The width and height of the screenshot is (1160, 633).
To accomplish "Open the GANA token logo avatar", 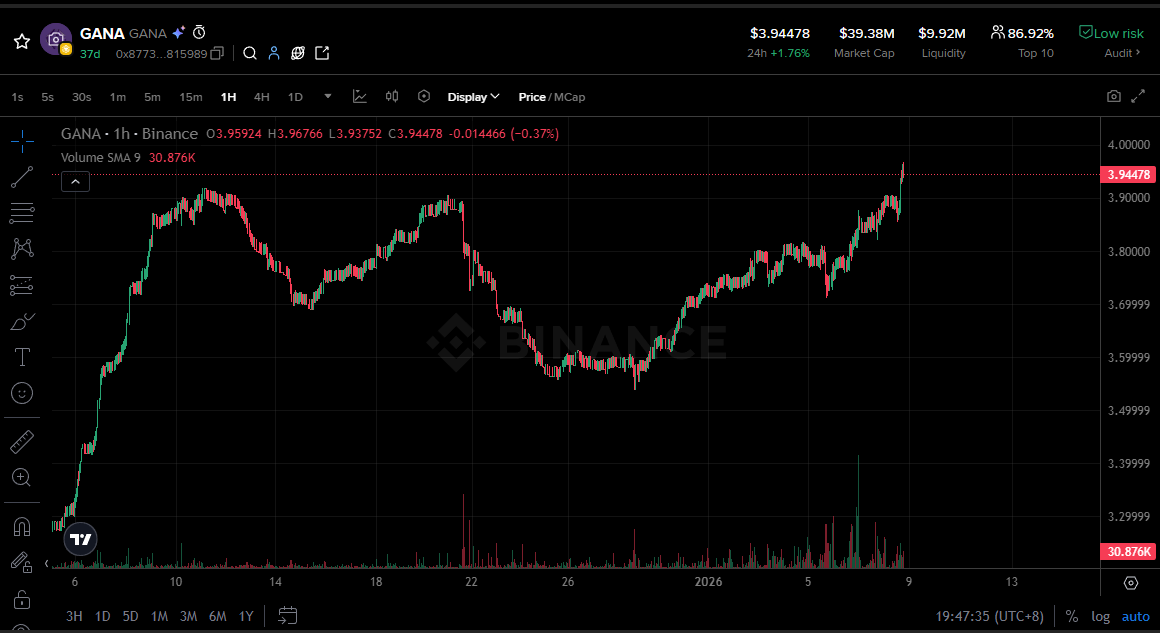I will [x=55, y=40].
